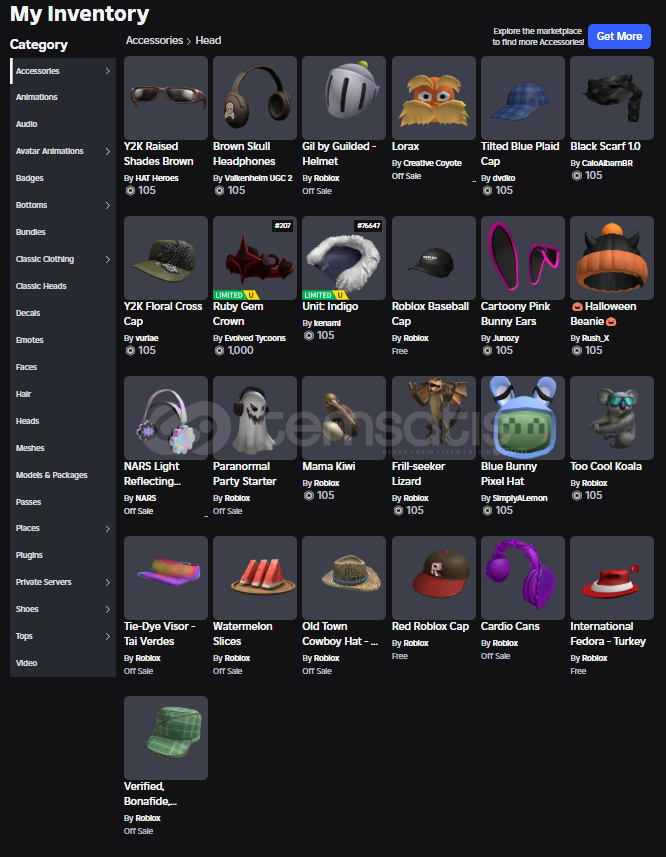Select the Watermelon Slices image

(255, 578)
